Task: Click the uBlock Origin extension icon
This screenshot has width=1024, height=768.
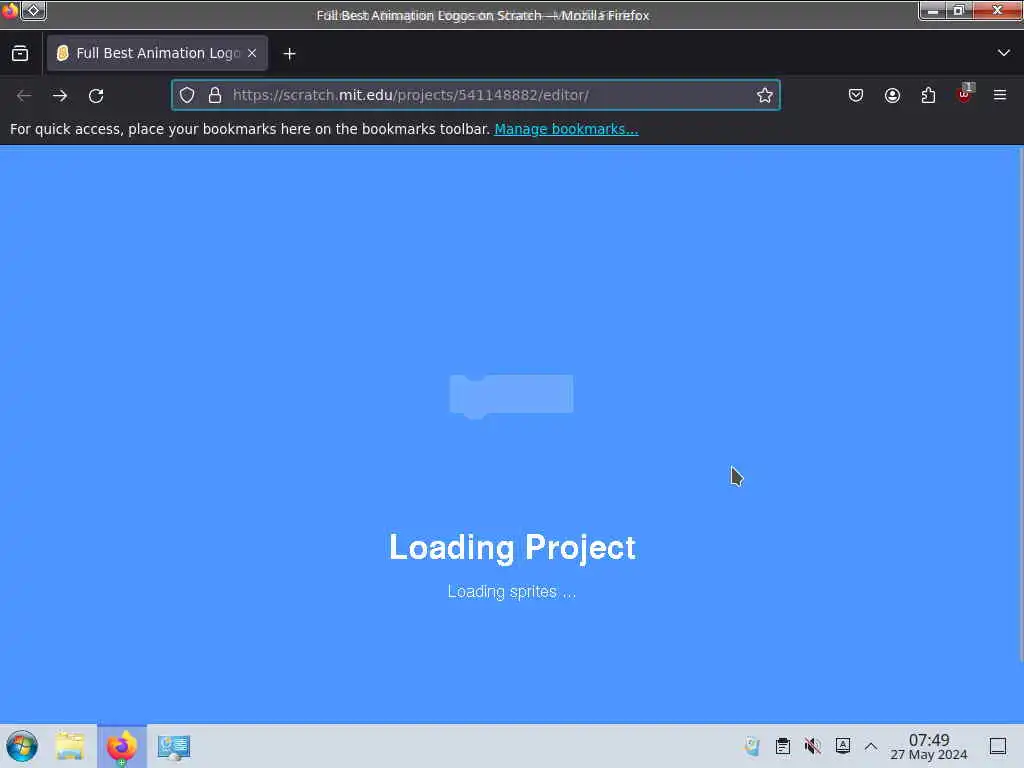Action: pos(964,95)
